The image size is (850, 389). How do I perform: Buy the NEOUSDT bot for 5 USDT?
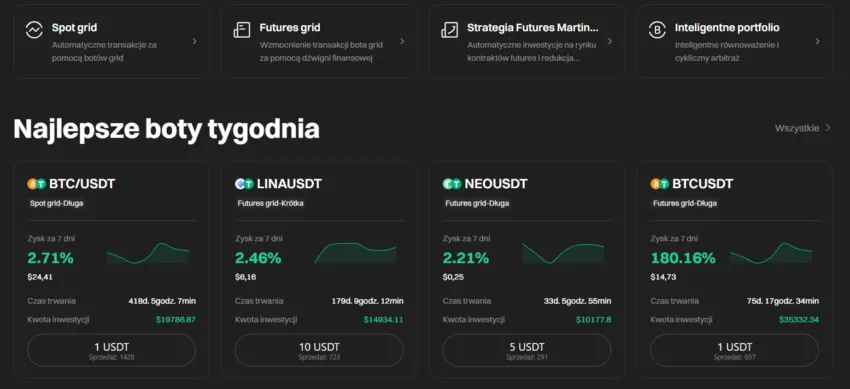click(527, 350)
